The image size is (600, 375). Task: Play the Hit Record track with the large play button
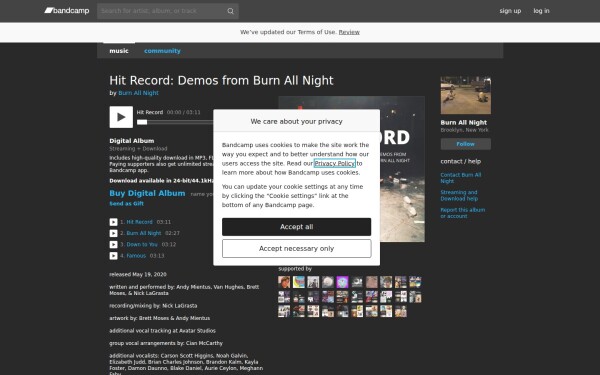pos(121,117)
